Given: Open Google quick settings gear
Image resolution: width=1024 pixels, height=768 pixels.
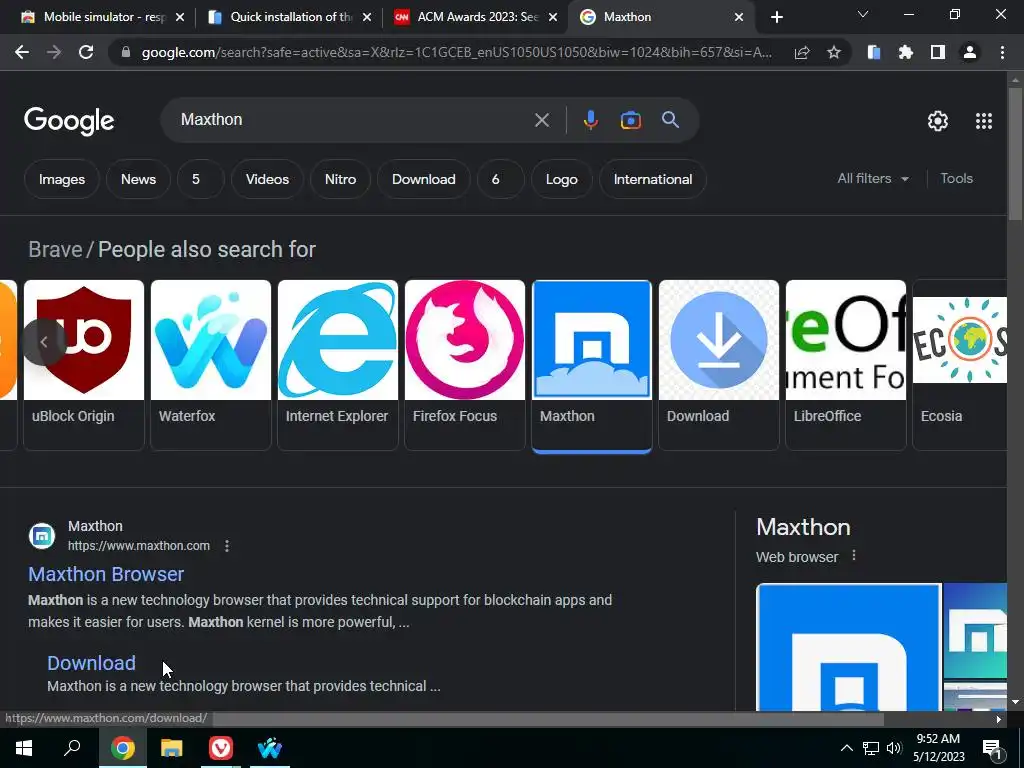Looking at the screenshot, I should [938, 121].
